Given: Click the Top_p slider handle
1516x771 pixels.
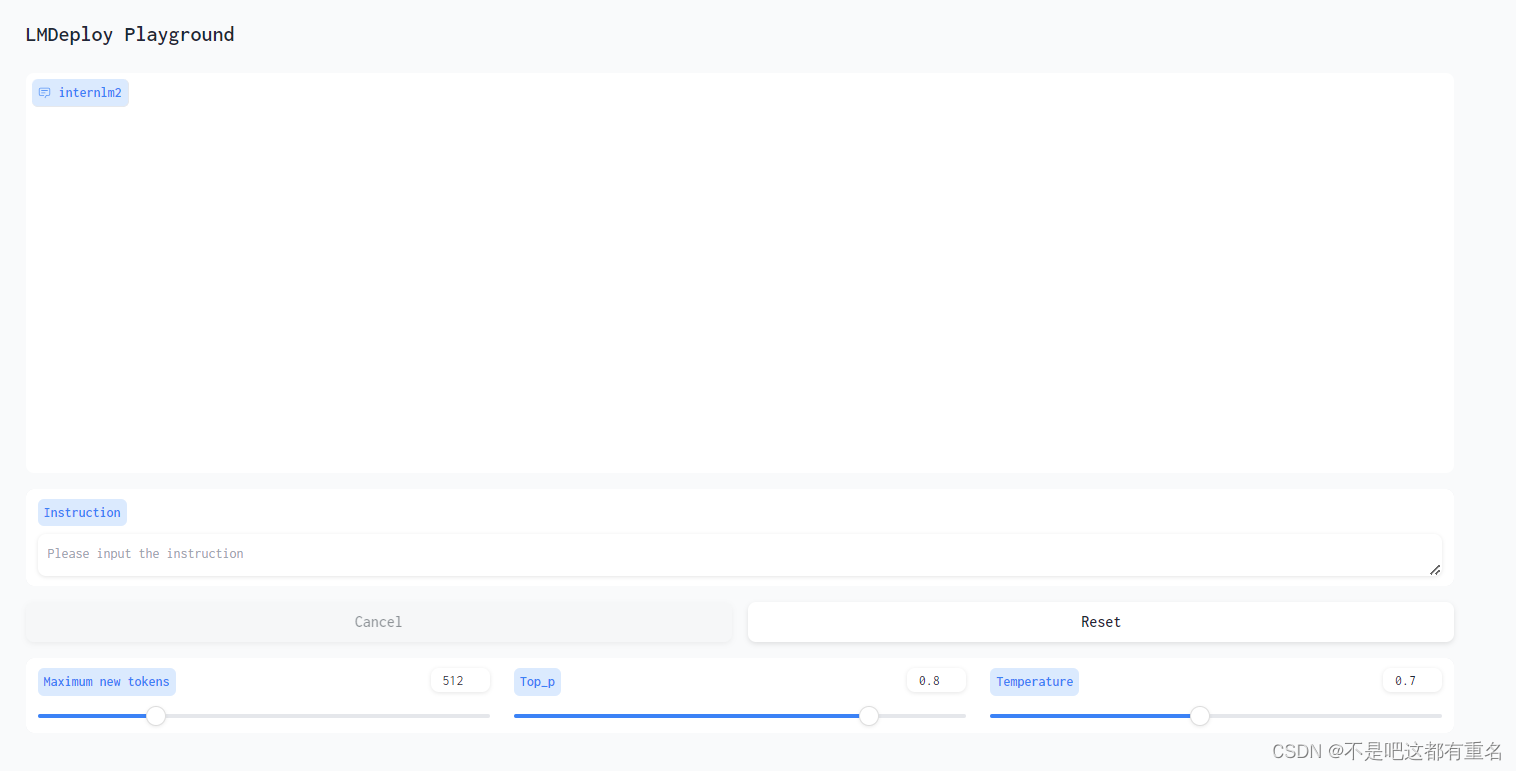Looking at the screenshot, I should tap(869, 716).
